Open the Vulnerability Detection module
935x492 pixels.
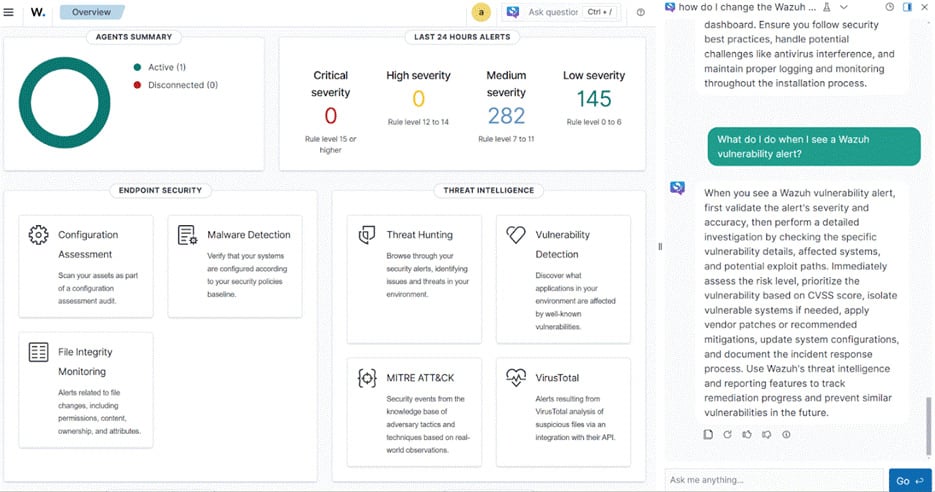[563, 270]
